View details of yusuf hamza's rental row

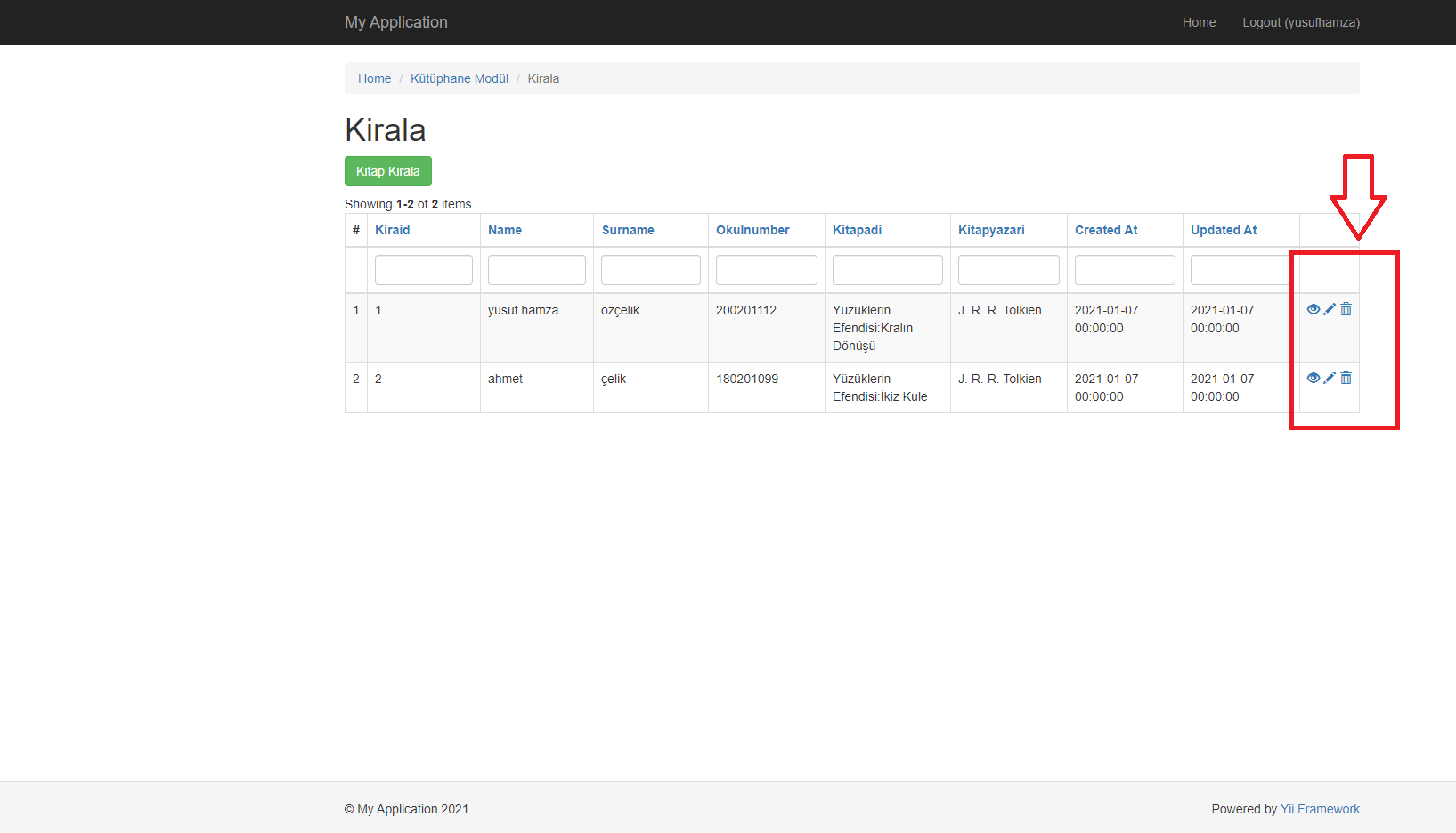tap(1313, 309)
